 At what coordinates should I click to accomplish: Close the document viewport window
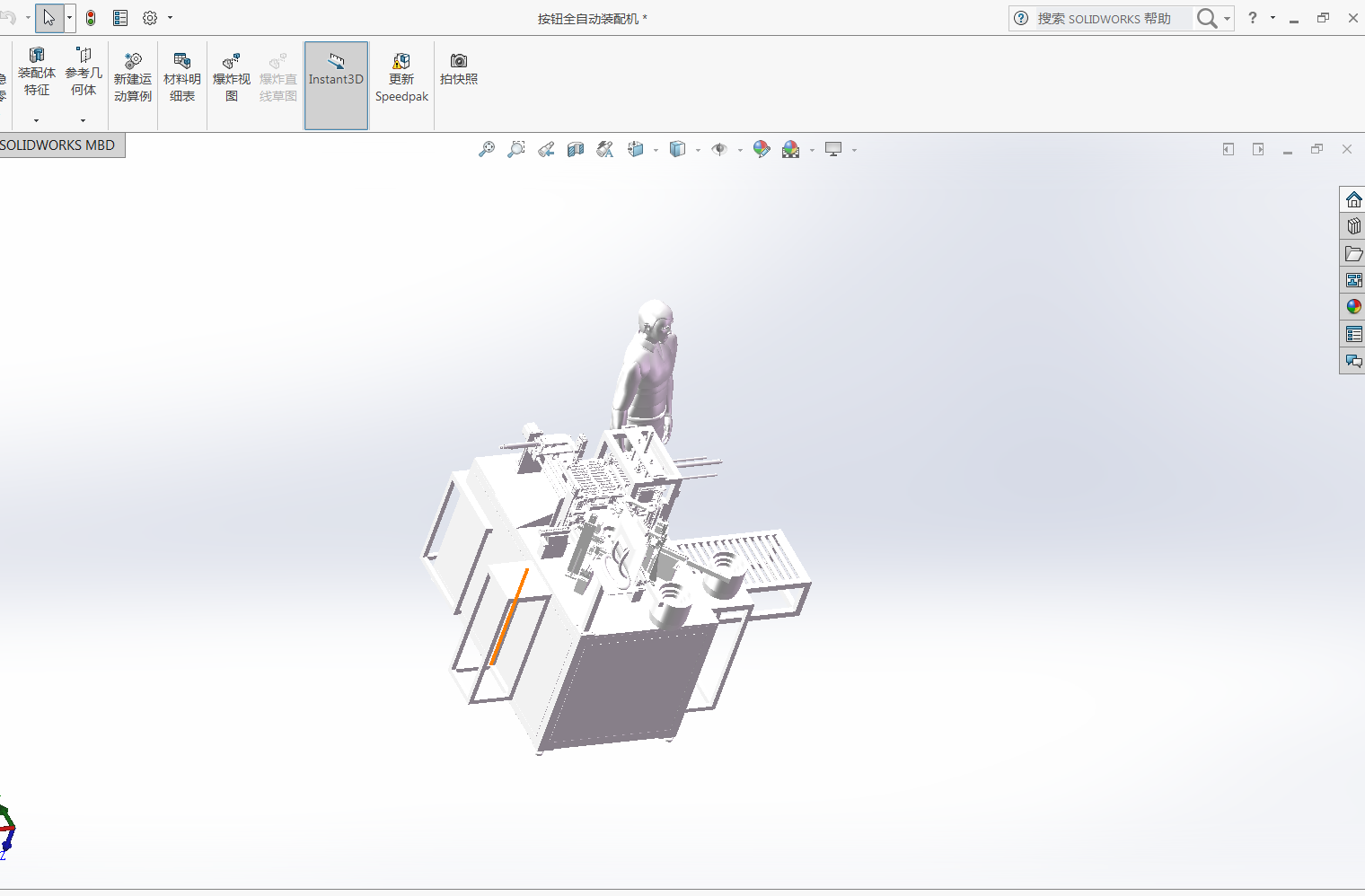pos(1347,149)
